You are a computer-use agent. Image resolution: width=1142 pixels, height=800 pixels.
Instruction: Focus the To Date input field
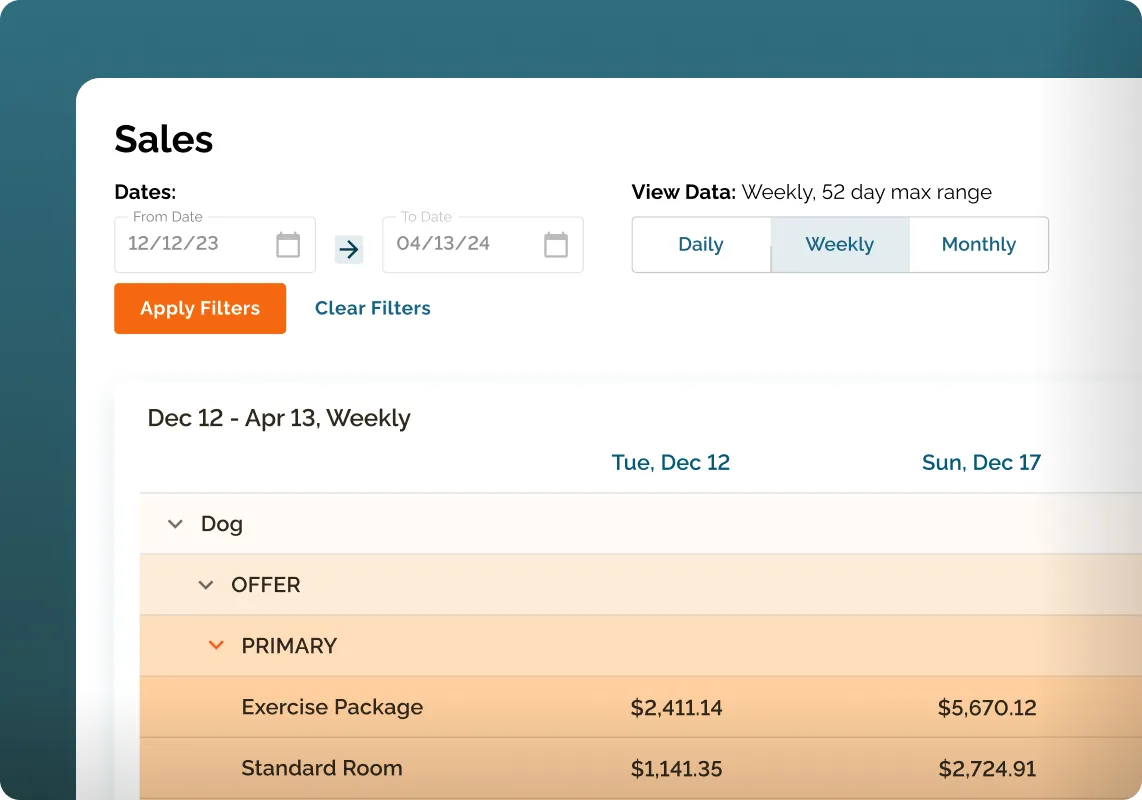[463, 244]
